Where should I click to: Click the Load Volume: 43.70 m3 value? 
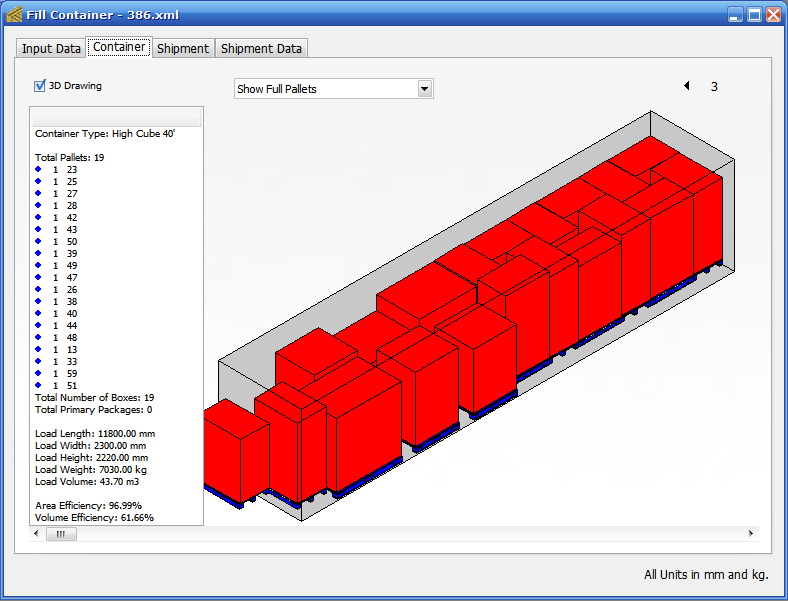pyautogui.click(x=87, y=482)
